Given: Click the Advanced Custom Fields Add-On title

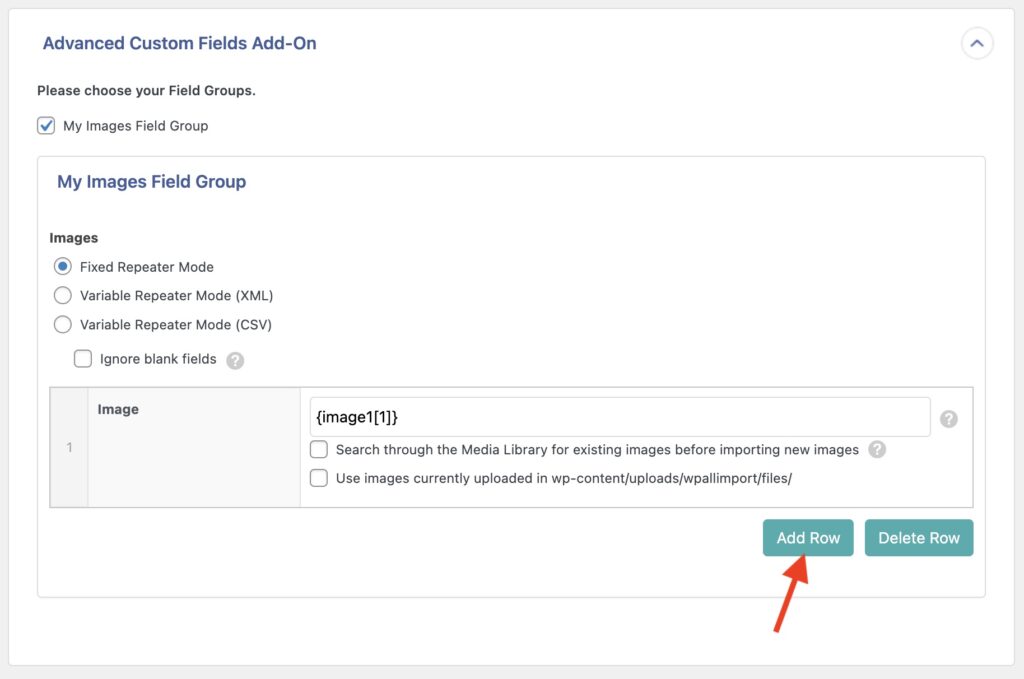Looking at the screenshot, I should pyautogui.click(x=180, y=44).
